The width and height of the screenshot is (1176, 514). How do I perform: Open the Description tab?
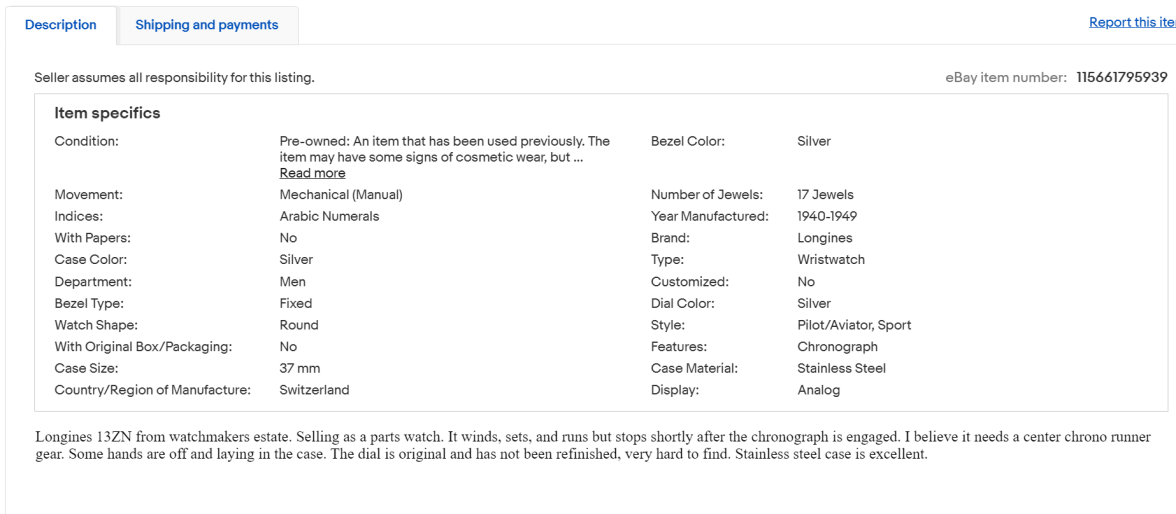(x=61, y=25)
